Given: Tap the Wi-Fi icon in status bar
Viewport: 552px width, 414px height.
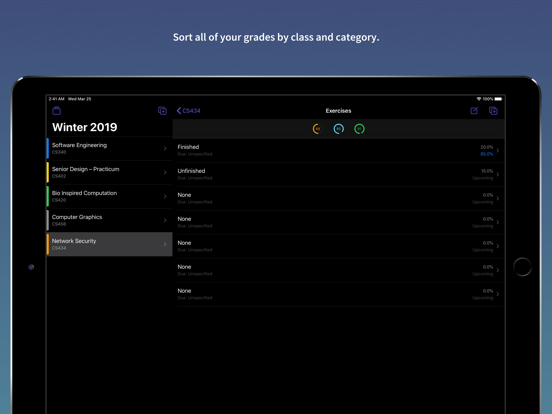Looking at the screenshot, I should point(479,99).
